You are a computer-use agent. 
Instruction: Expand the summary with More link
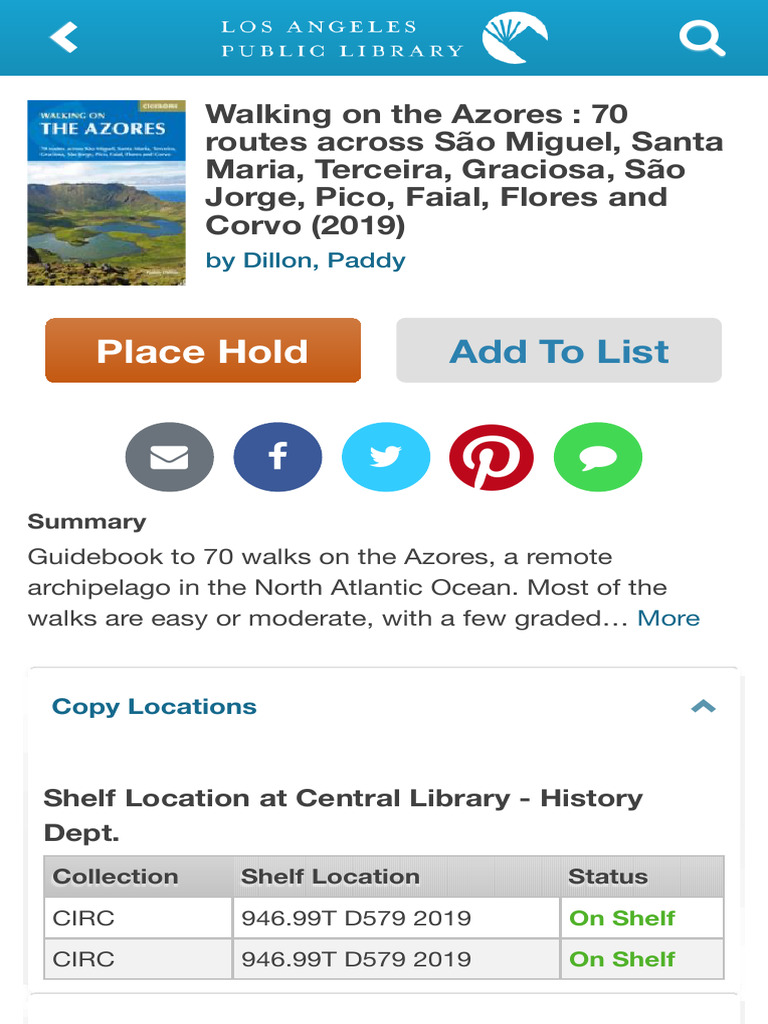(x=668, y=618)
